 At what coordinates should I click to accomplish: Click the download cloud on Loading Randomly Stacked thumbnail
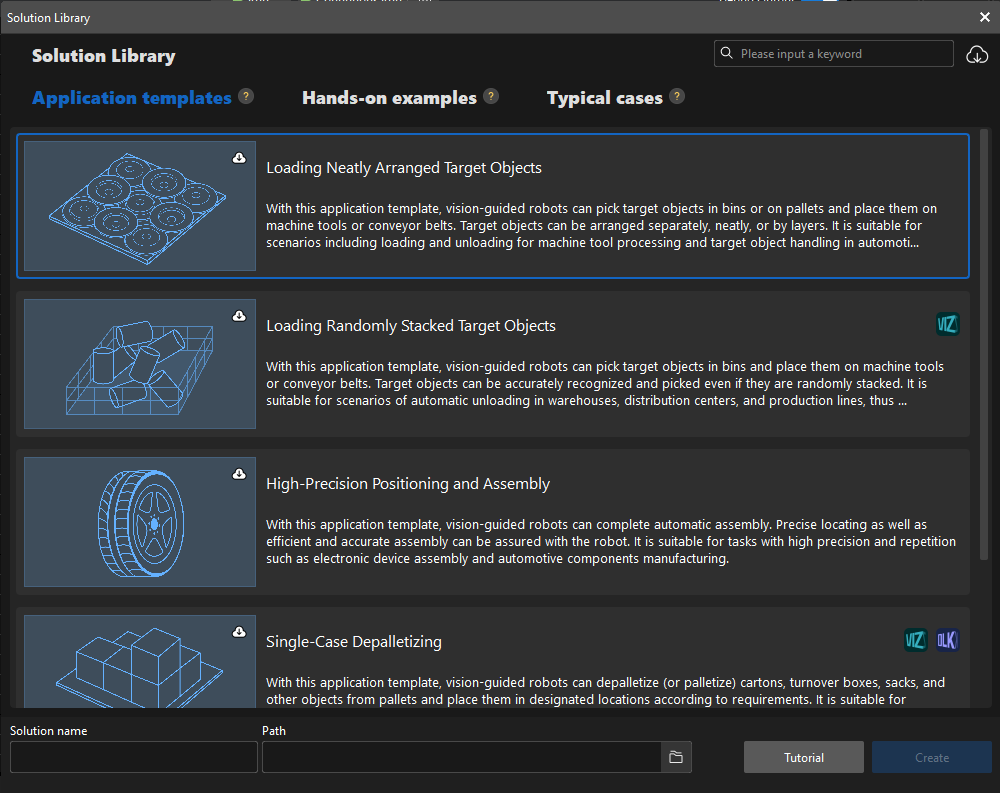pos(239,315)
